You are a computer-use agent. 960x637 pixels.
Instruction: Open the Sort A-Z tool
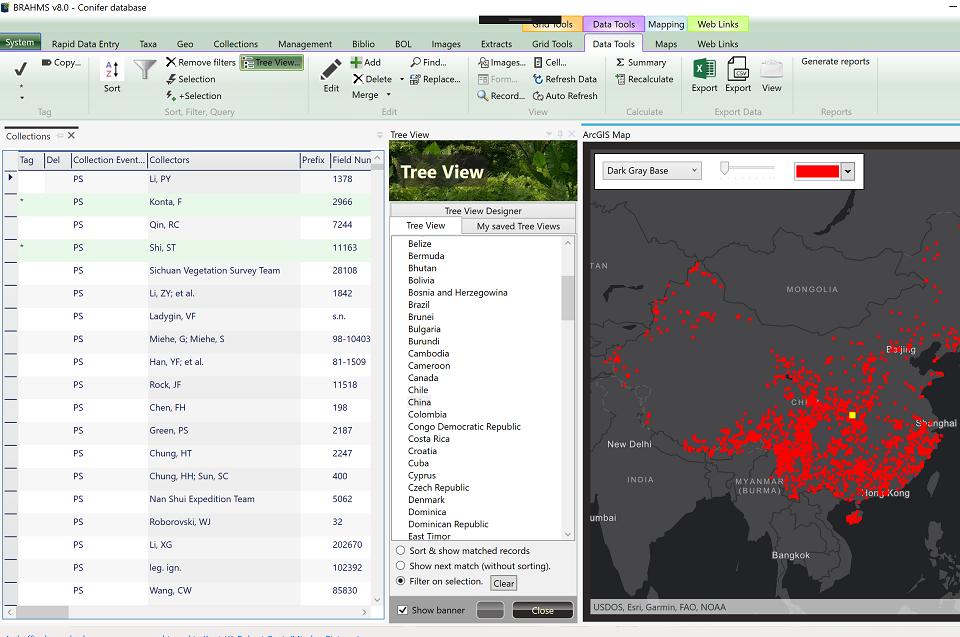tap(112, 77)
